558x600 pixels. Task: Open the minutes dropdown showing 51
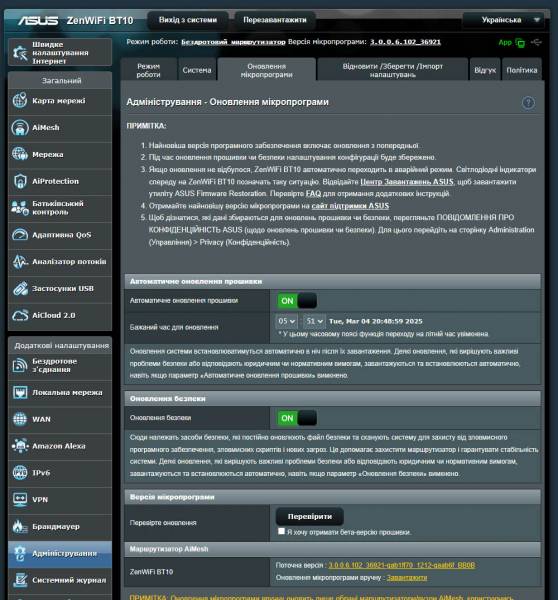[314, 321]
